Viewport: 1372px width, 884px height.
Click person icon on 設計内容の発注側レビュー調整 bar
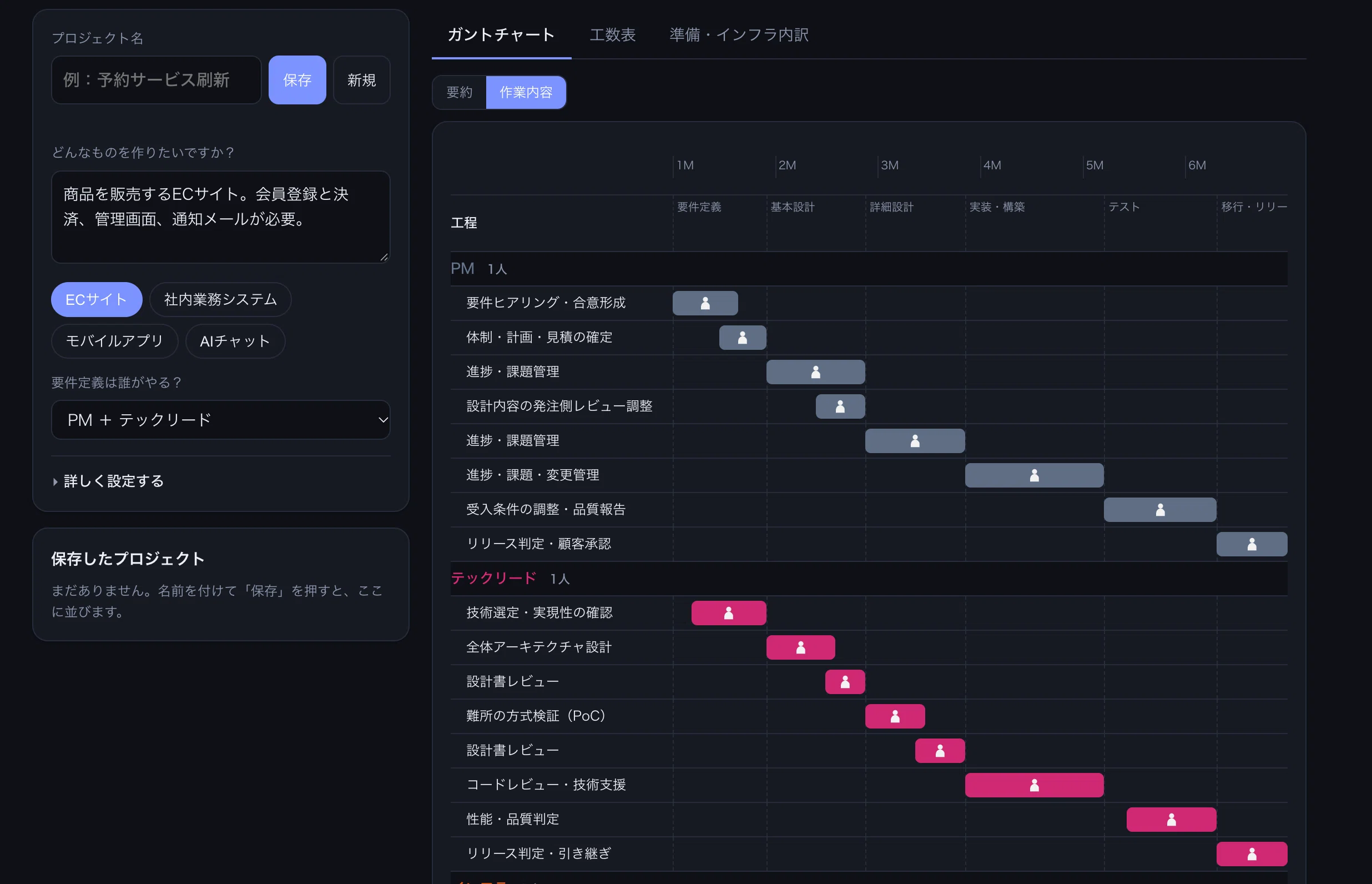840,406
